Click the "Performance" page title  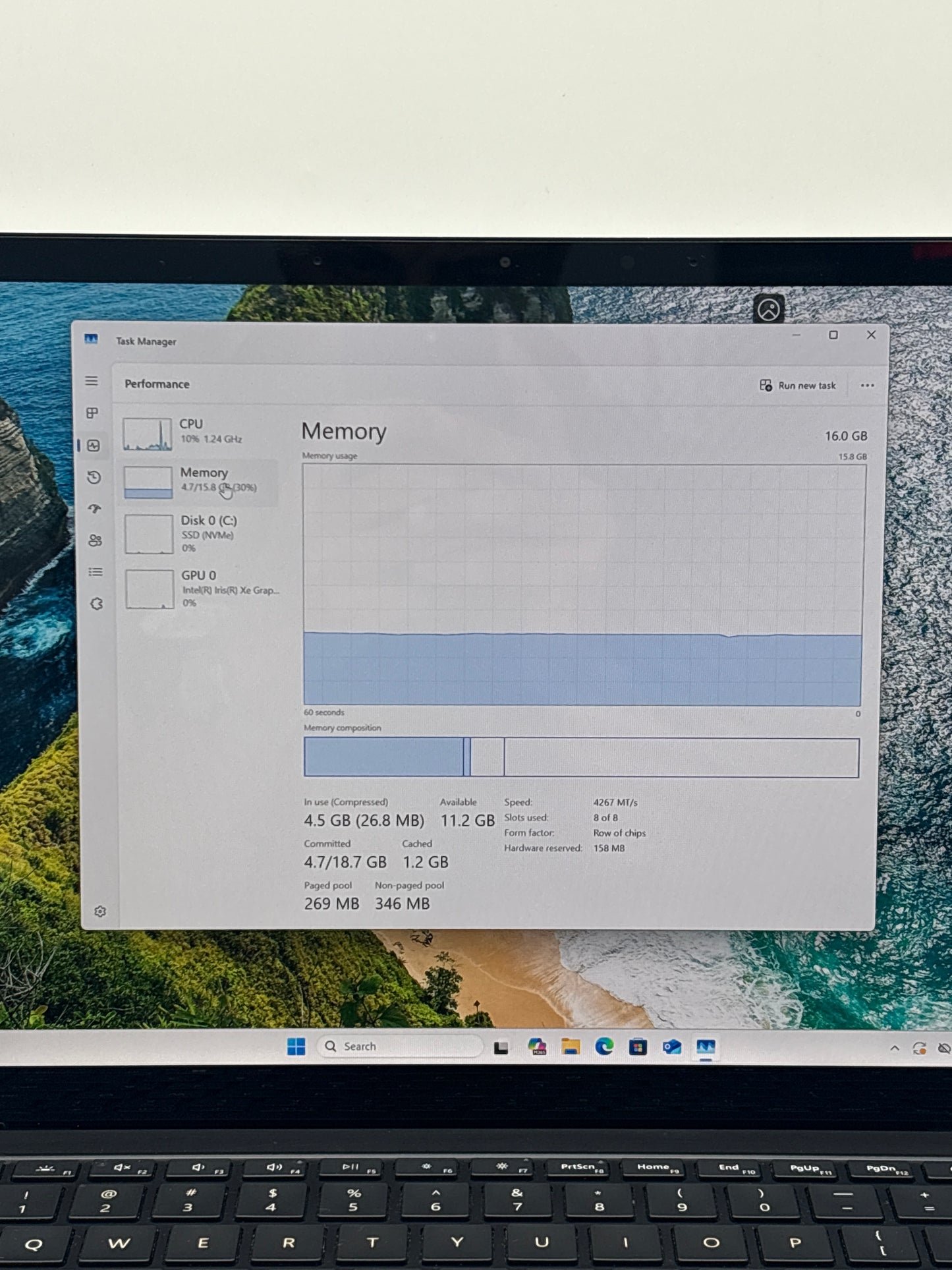click(x=157, y=384)
